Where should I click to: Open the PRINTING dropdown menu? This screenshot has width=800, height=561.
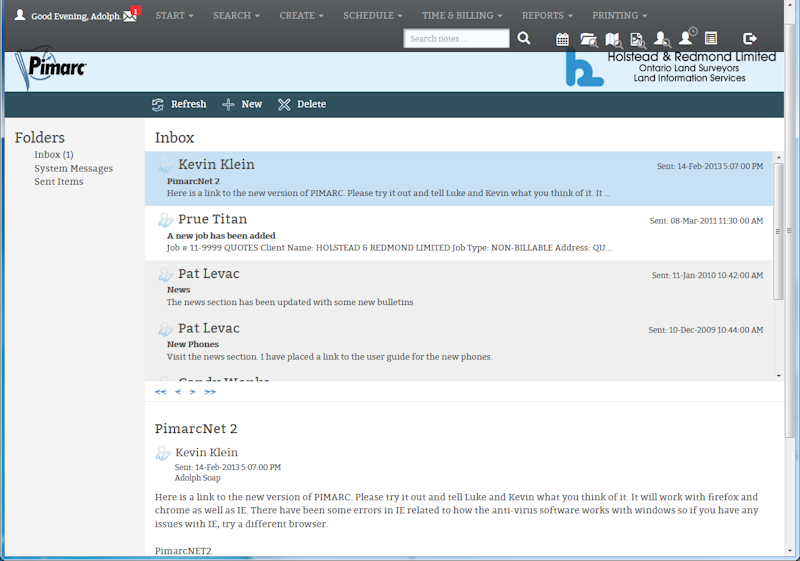[x=620, y=15]
